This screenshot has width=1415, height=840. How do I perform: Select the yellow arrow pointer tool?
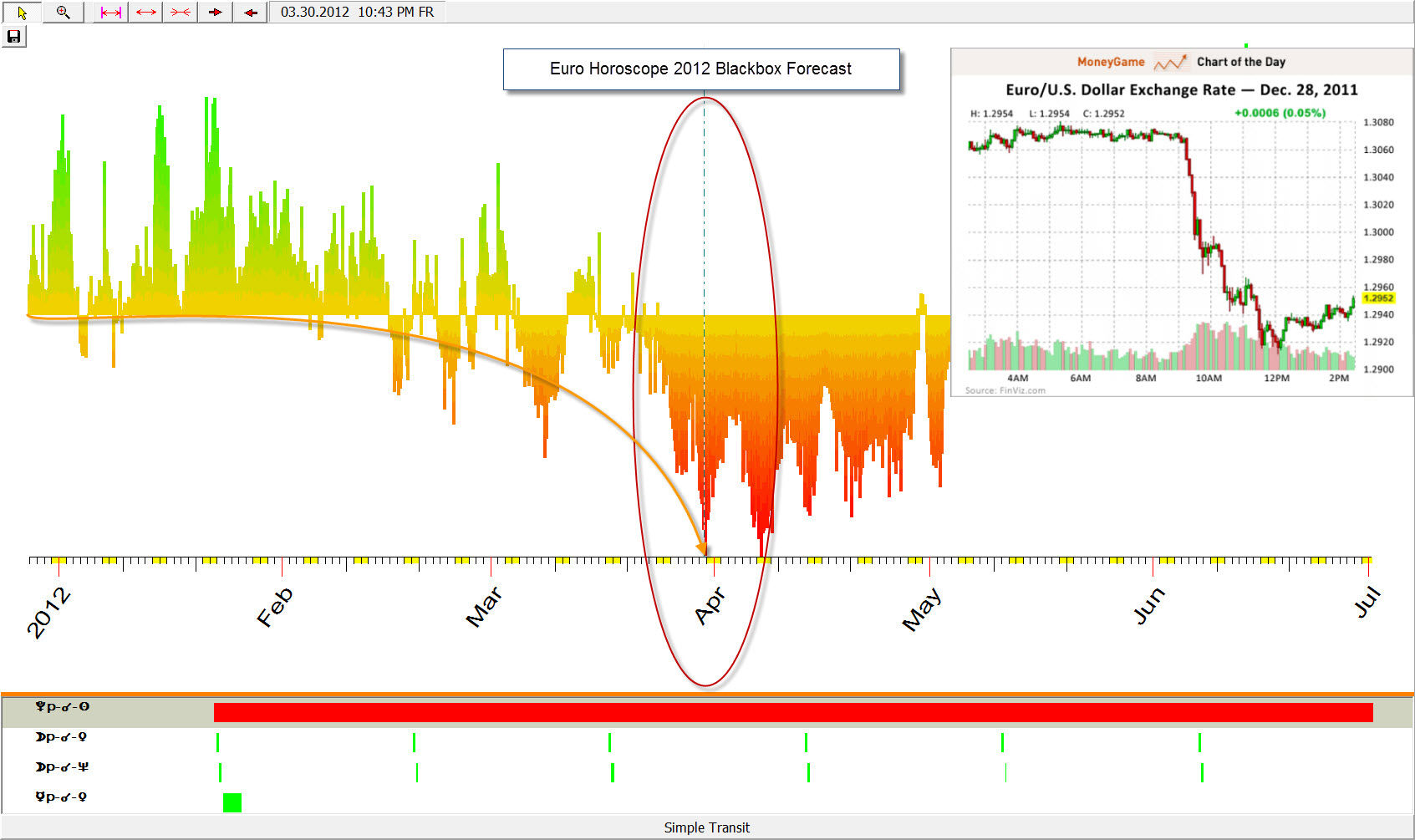pyautogui.click(x=22, y=13)
